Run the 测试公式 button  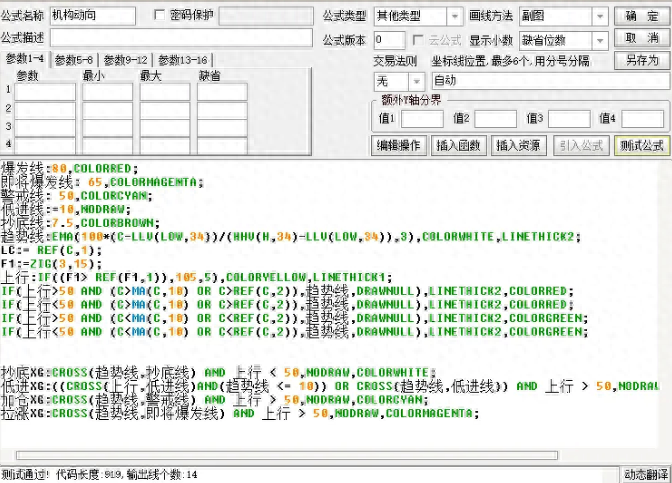tap(641, 146)
